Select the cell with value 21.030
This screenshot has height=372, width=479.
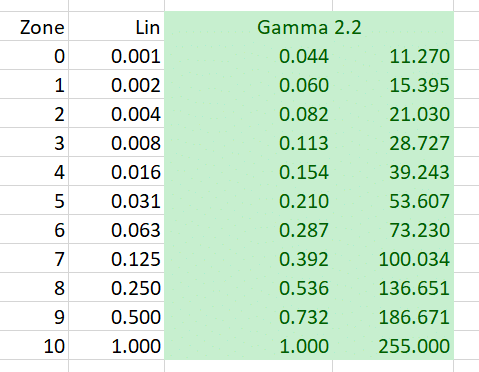393,113
